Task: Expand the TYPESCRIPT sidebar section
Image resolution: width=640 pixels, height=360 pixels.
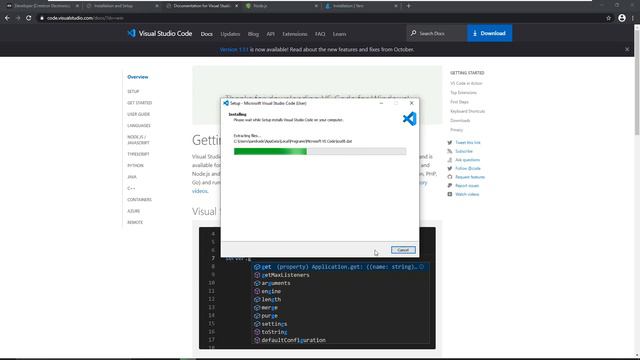Action: (x=138, y=154)
